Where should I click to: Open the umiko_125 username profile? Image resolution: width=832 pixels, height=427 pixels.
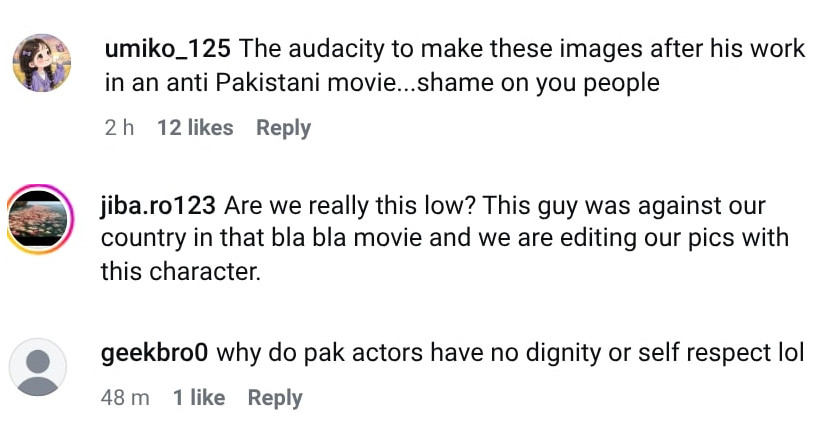[x=167, y=48]
